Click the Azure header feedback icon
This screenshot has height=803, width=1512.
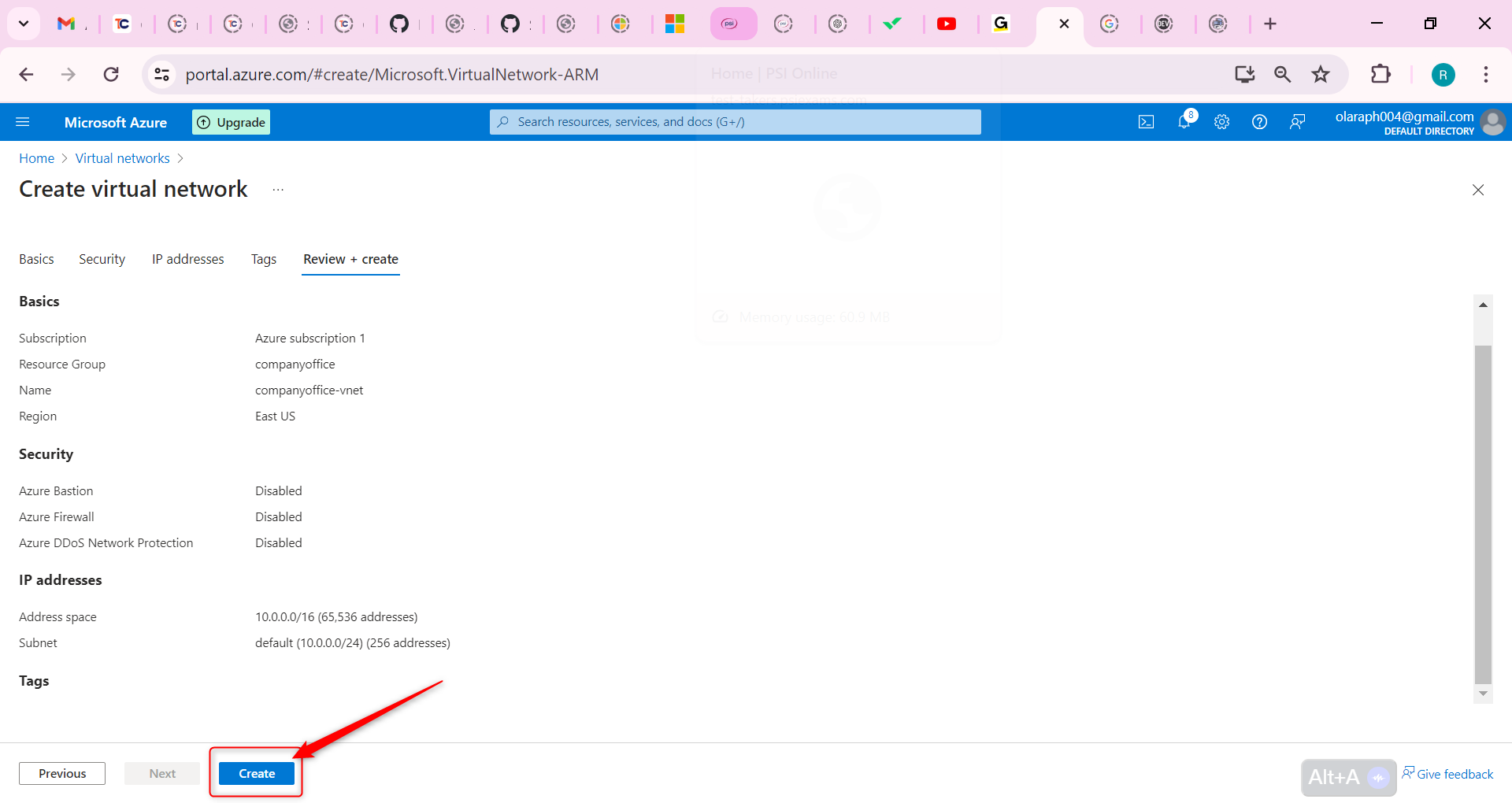pyautogui.click(x=1297, y=122)
